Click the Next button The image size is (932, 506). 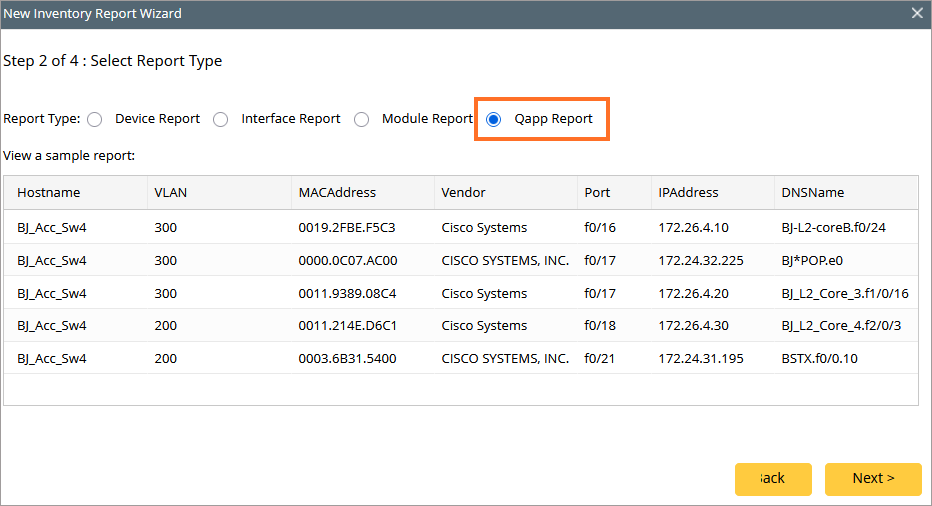point(872,478)
